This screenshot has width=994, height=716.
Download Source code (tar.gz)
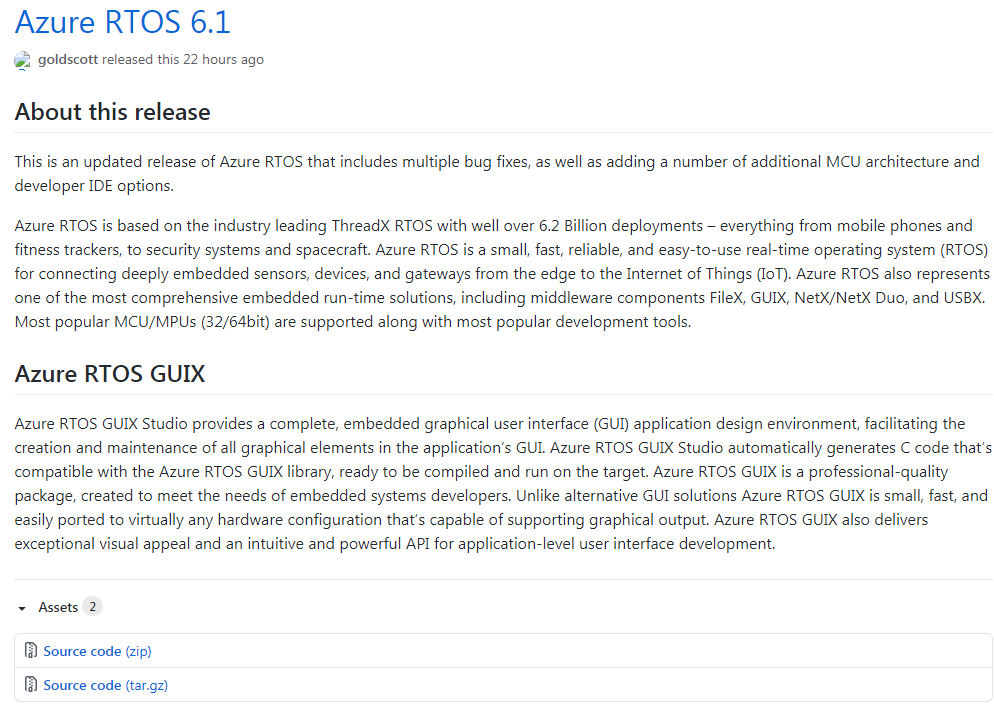coord(105,686)
